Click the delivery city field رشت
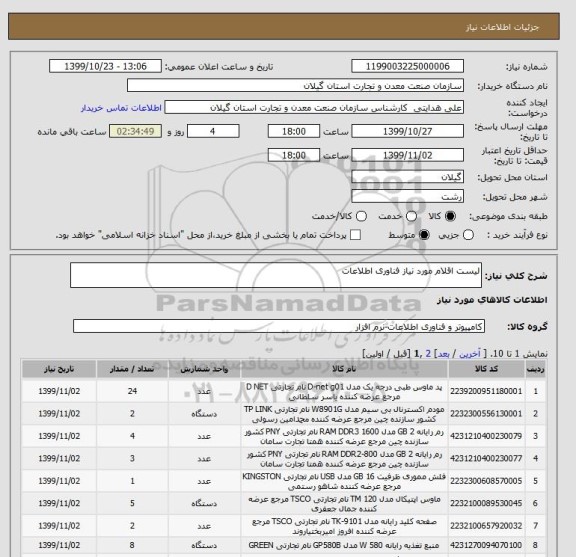Image resolution: width=576 pixels, height=557 pixels. [407, 196]
